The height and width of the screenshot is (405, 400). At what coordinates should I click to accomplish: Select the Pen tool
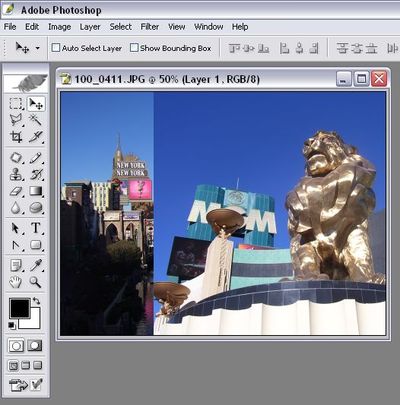point(16,245)
